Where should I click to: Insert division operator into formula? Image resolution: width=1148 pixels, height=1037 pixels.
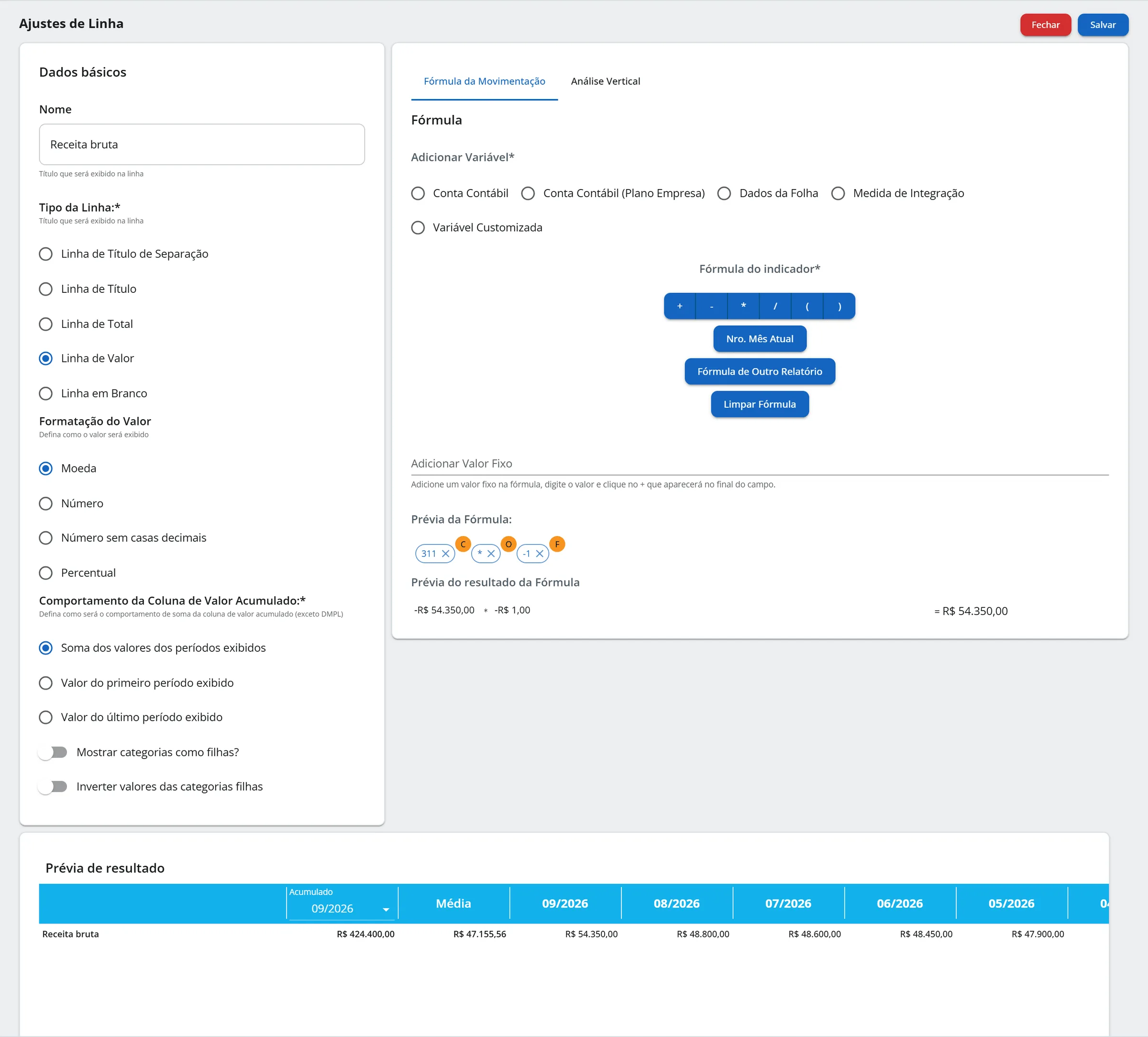click(x=775, y=306)
